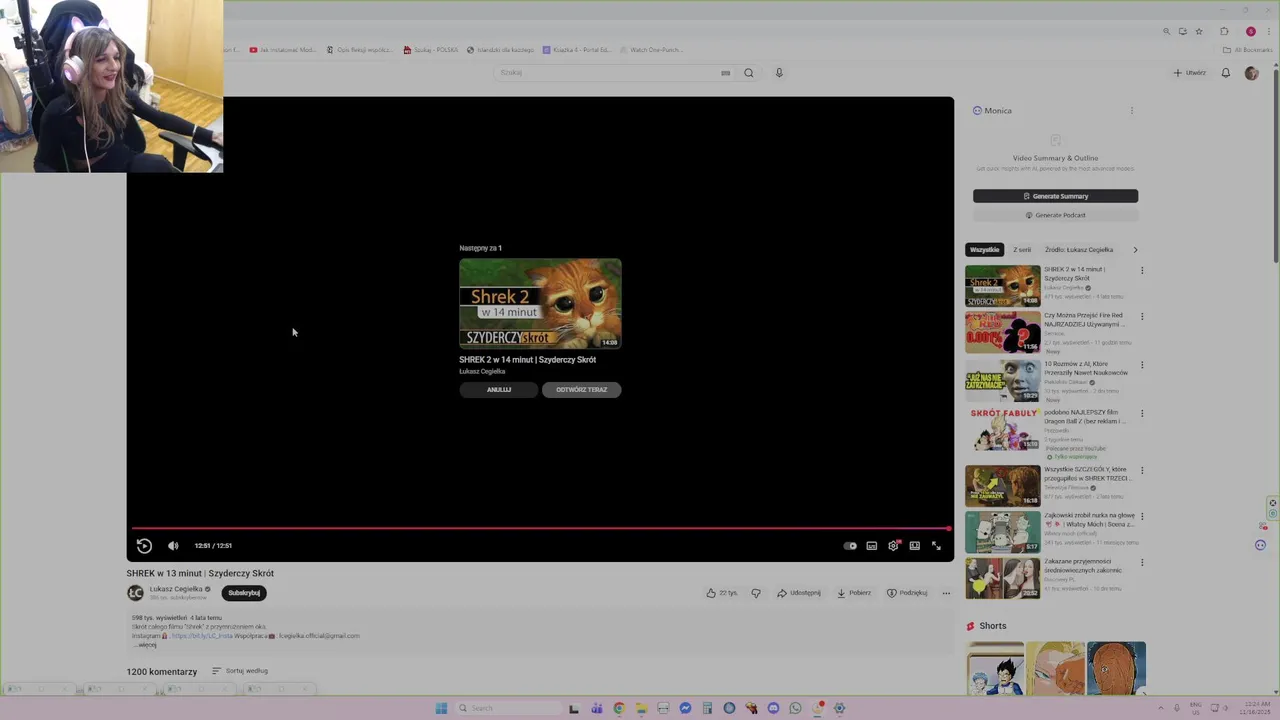
Task: Click the Pobierz download button
Action: point(854,593)
